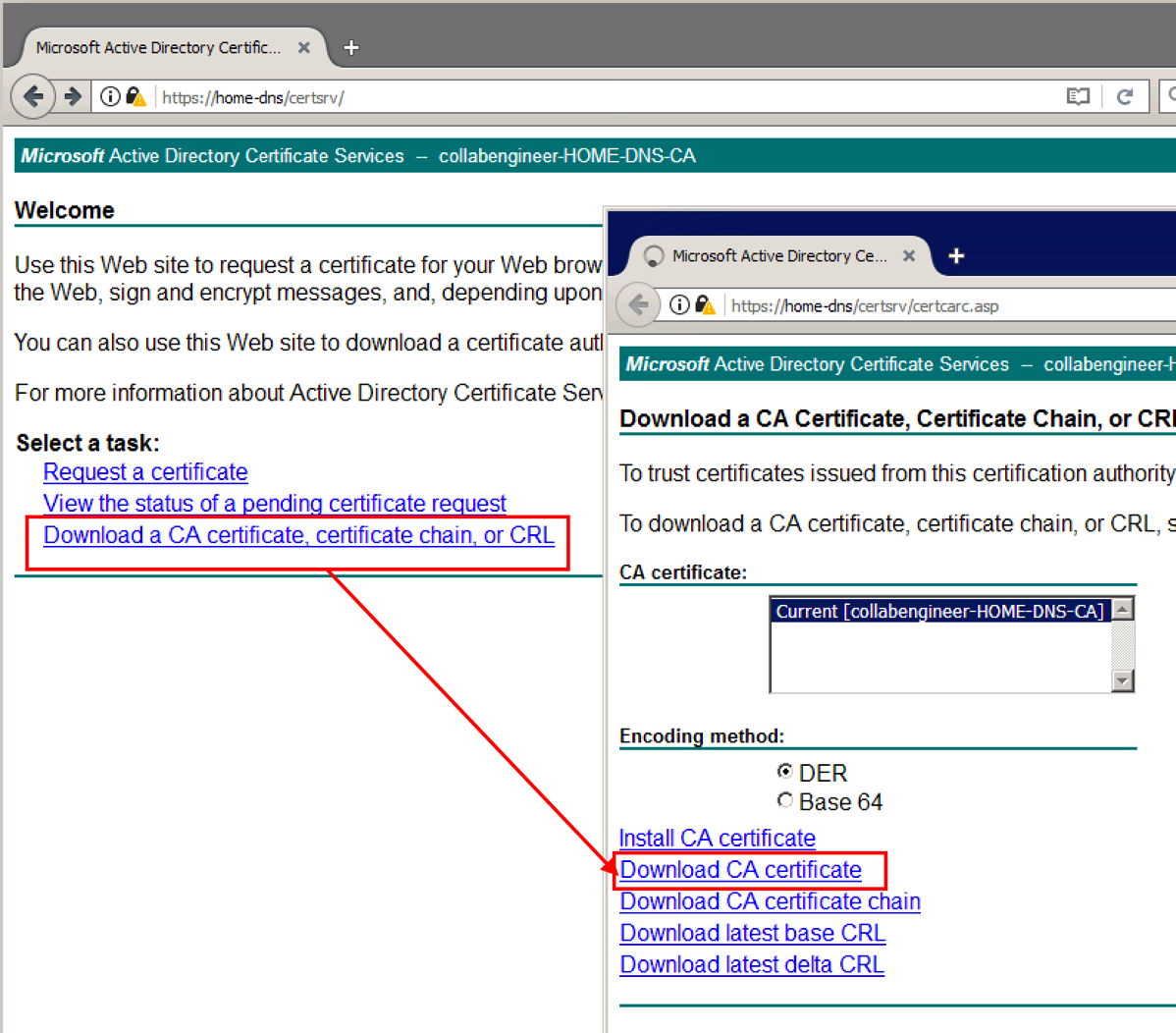The width and height of the screenshot is (1176, 1033).
Task: Switch to the Microsoft Active Directory Certific... tab
Action: 157,47
